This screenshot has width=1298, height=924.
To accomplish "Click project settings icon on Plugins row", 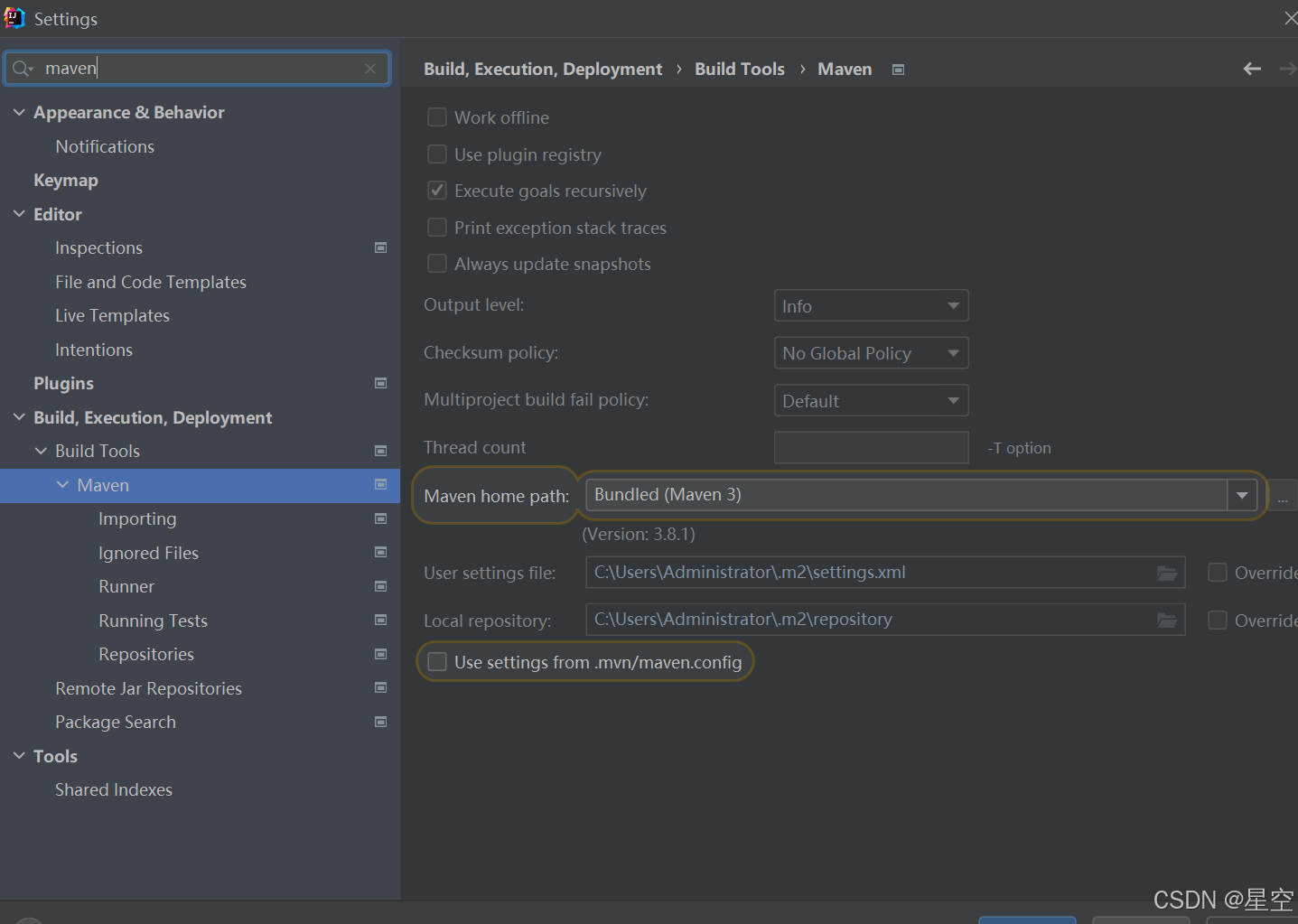I will tap(381, 383).
